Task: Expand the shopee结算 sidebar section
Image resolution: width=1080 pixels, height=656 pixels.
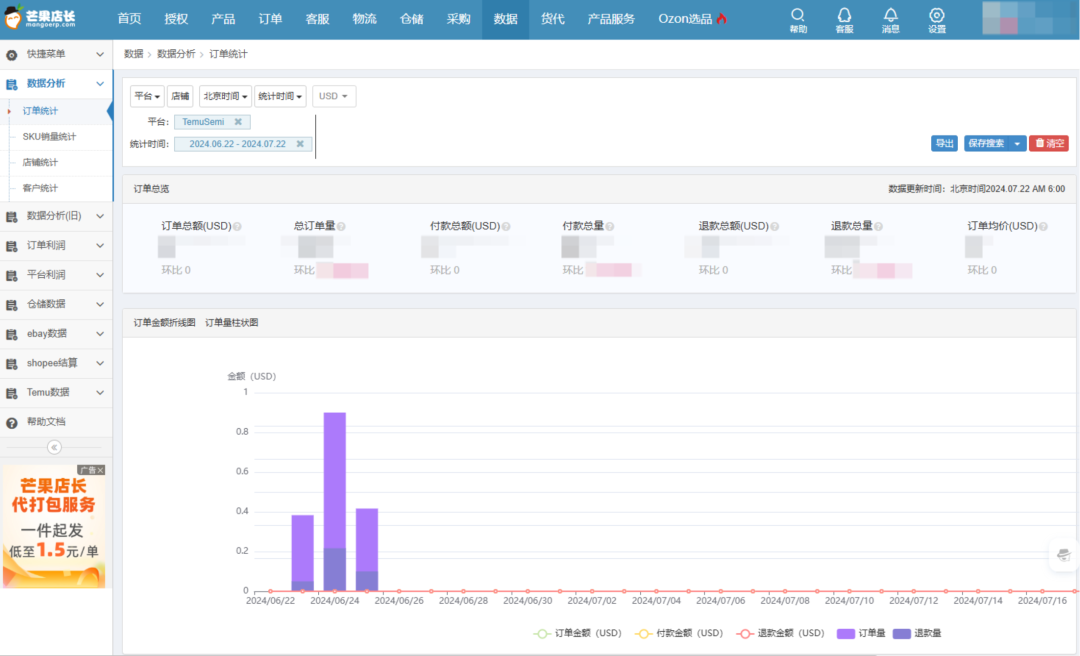Action: (100, 363)
